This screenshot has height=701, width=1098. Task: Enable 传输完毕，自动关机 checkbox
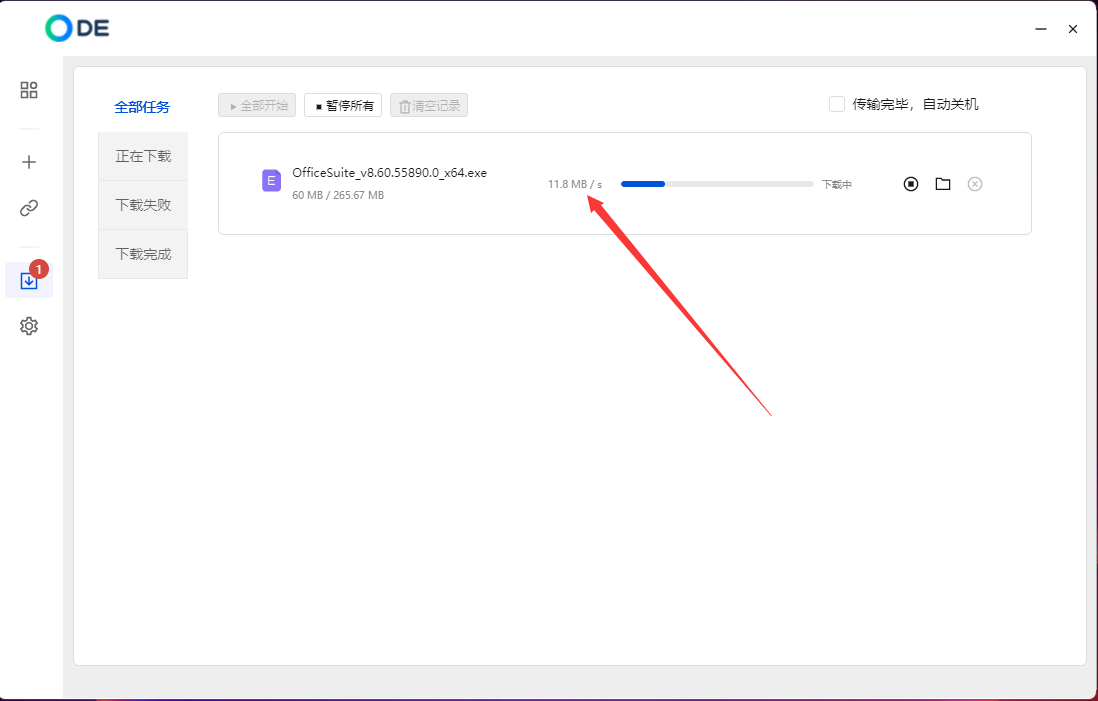pyautogui.click(x=837, y=104)
